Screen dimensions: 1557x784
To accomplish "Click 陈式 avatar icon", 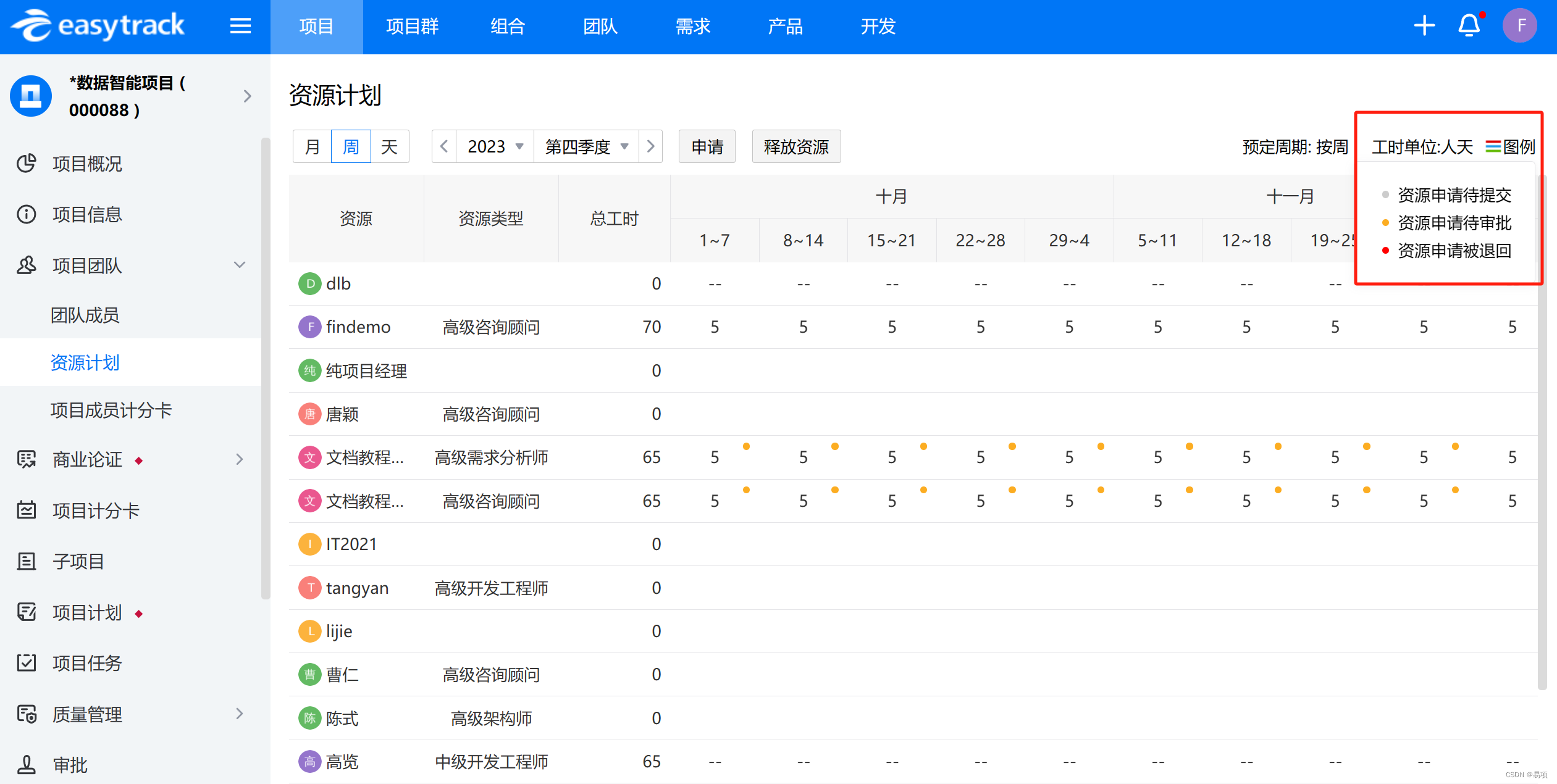I will click(x=310, y=718).
